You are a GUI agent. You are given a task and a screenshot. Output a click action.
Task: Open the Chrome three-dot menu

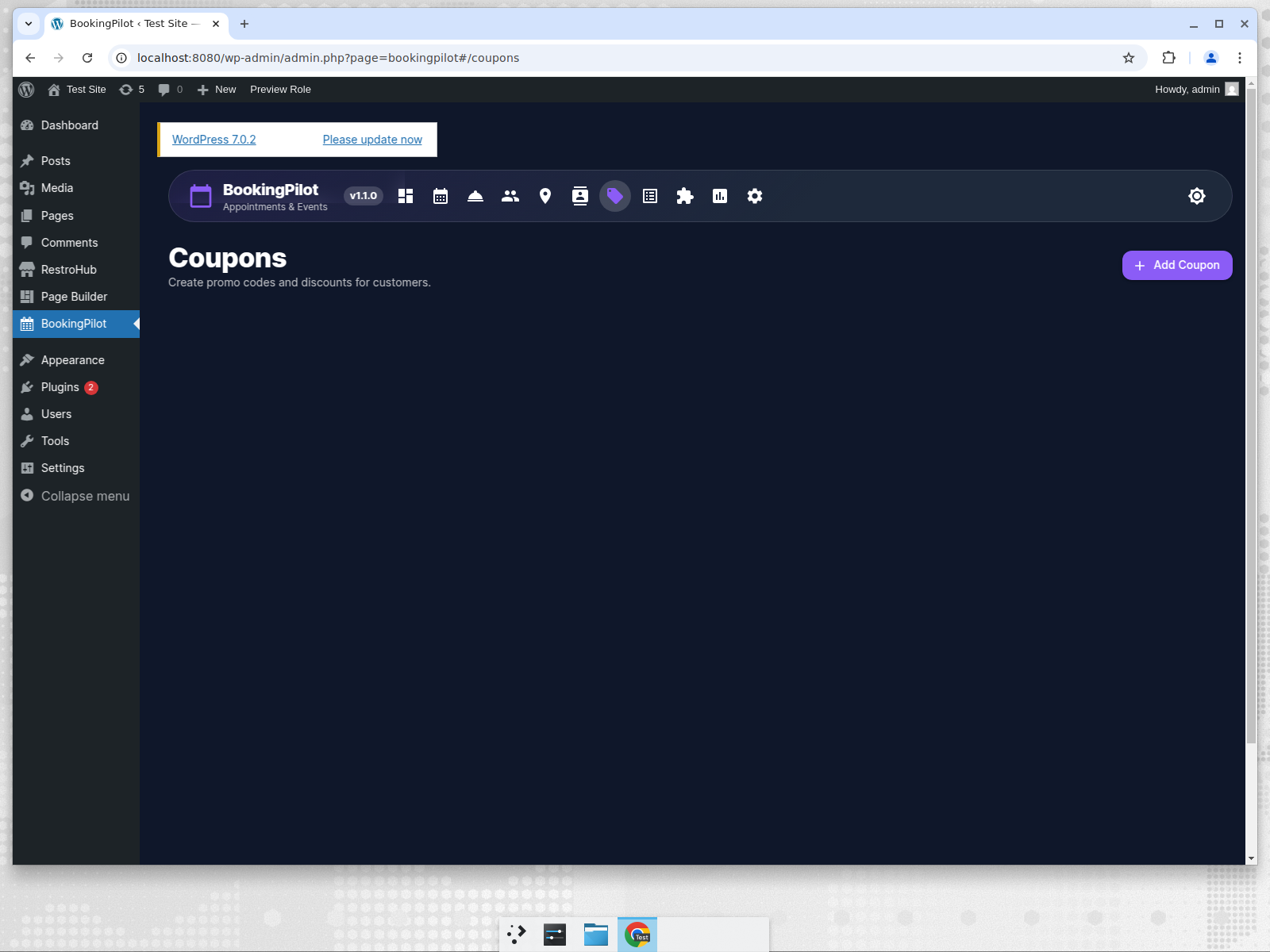tap(1240, 58)
